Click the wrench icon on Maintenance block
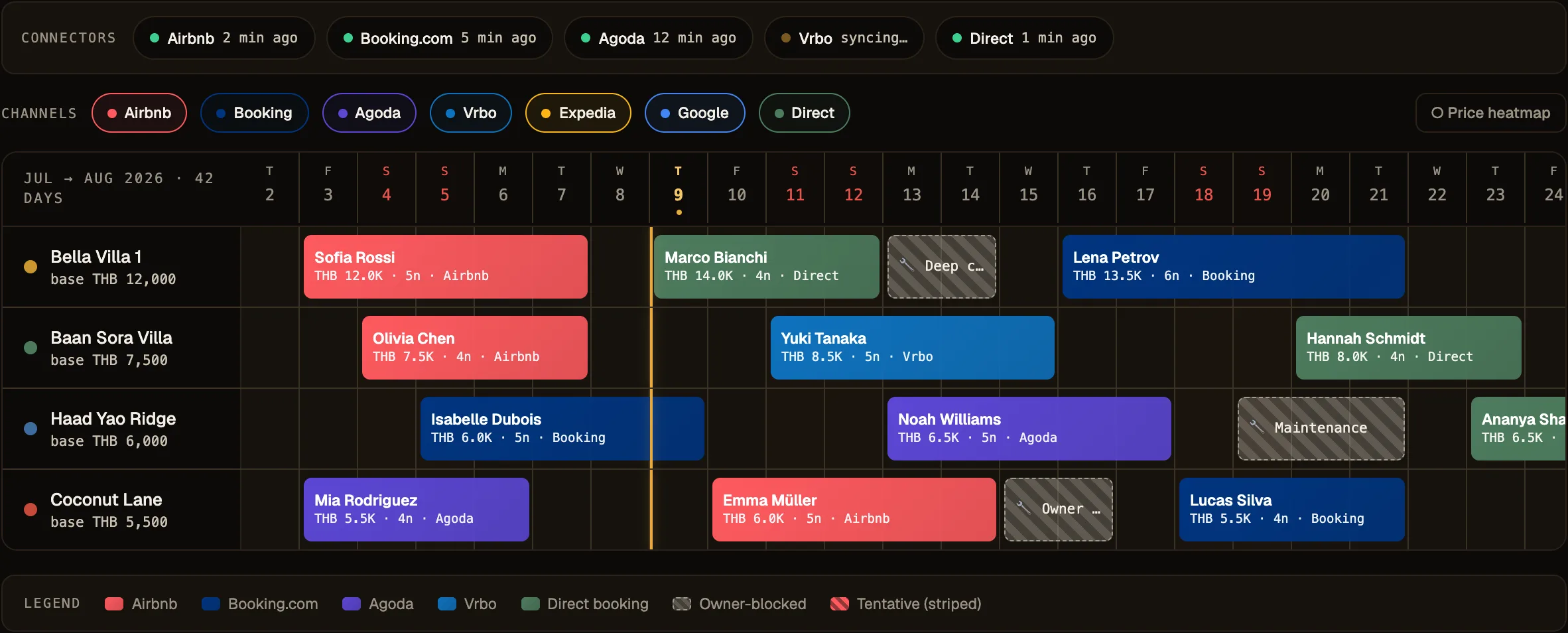The height and width of the screenshot is (633, 1568). (1257, 426)
